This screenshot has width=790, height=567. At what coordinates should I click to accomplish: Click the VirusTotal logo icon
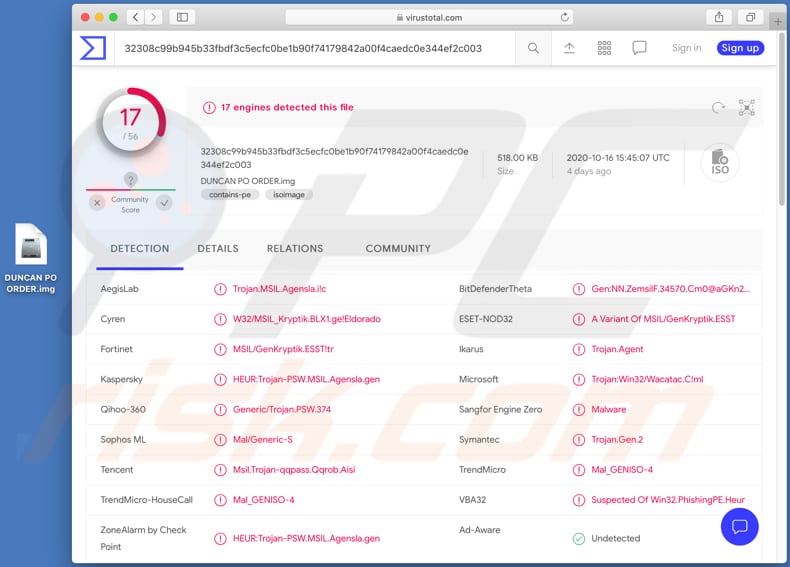coord(93,48)
